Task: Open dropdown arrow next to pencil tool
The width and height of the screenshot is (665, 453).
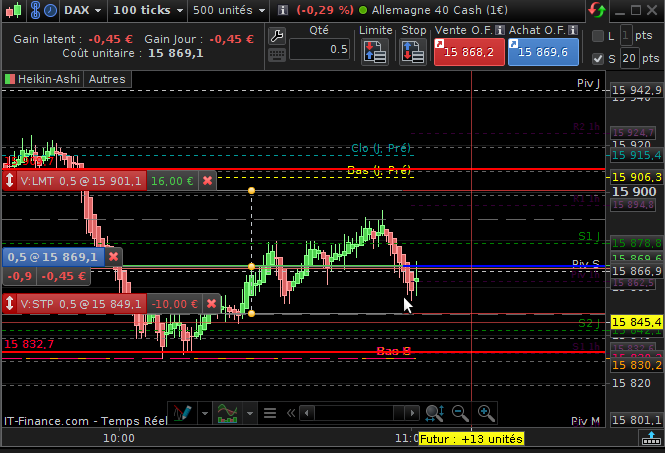Action: pyautogui.click(x=205, y=413)
